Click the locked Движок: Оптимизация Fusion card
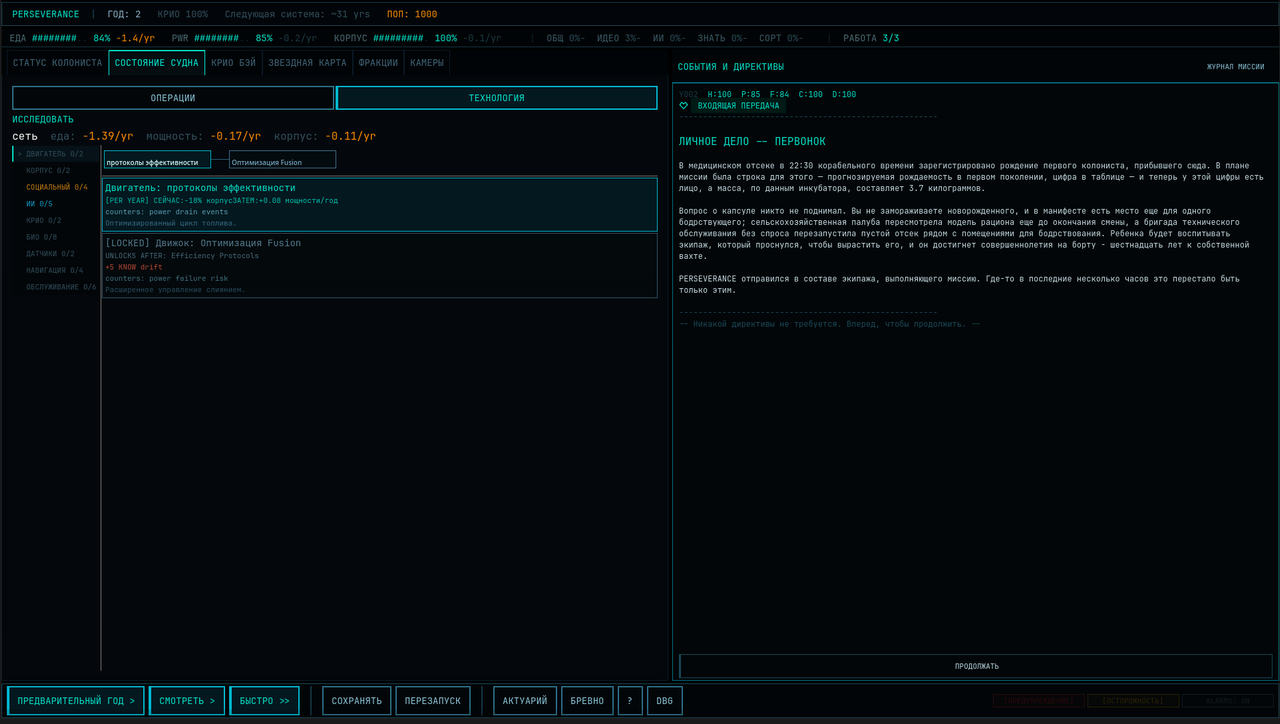 coord(380,266)
